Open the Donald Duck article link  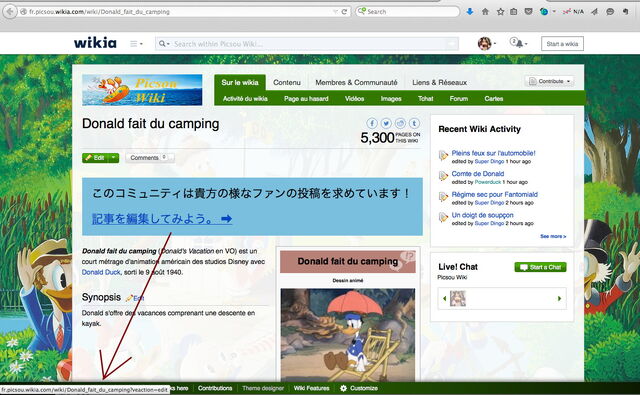[101, 272]
